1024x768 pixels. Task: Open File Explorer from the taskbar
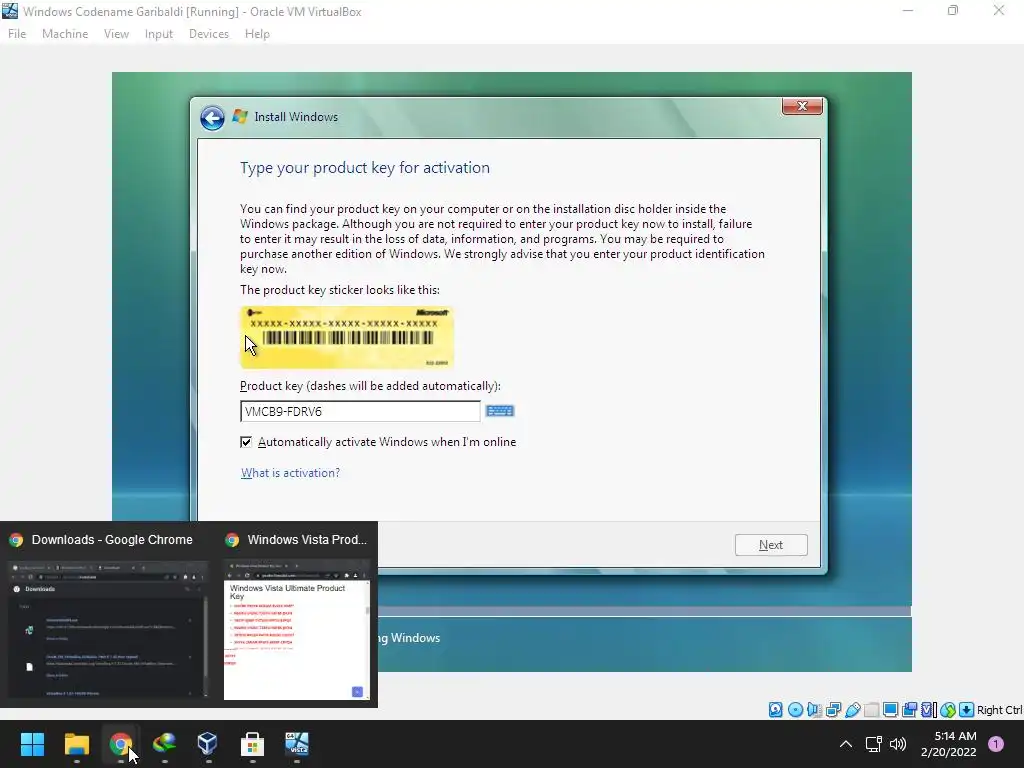click(x=76, y=744)
